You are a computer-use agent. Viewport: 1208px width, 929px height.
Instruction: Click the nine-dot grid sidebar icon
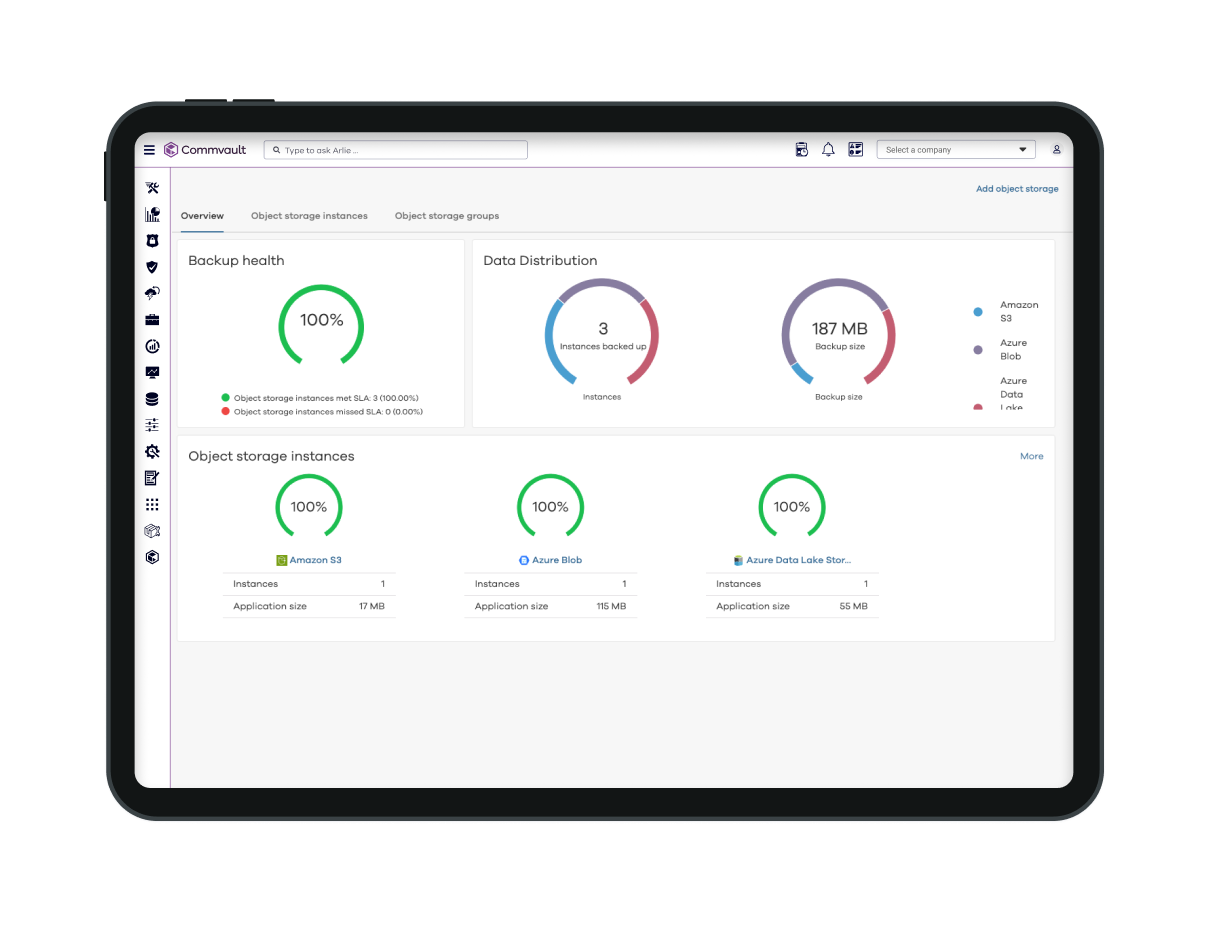tap(152, 505)
